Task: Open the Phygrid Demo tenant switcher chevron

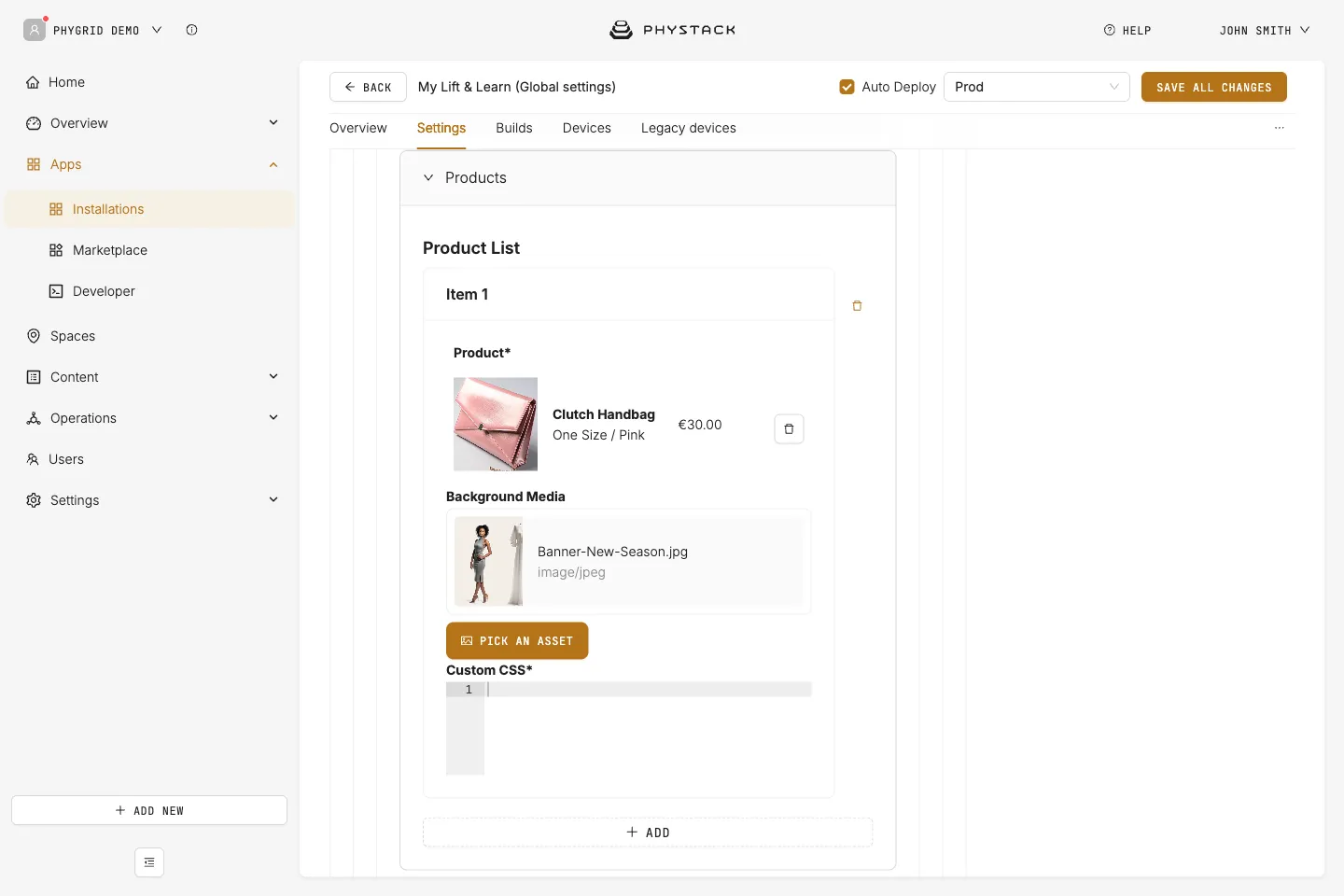Action: [x=157, y=30]
